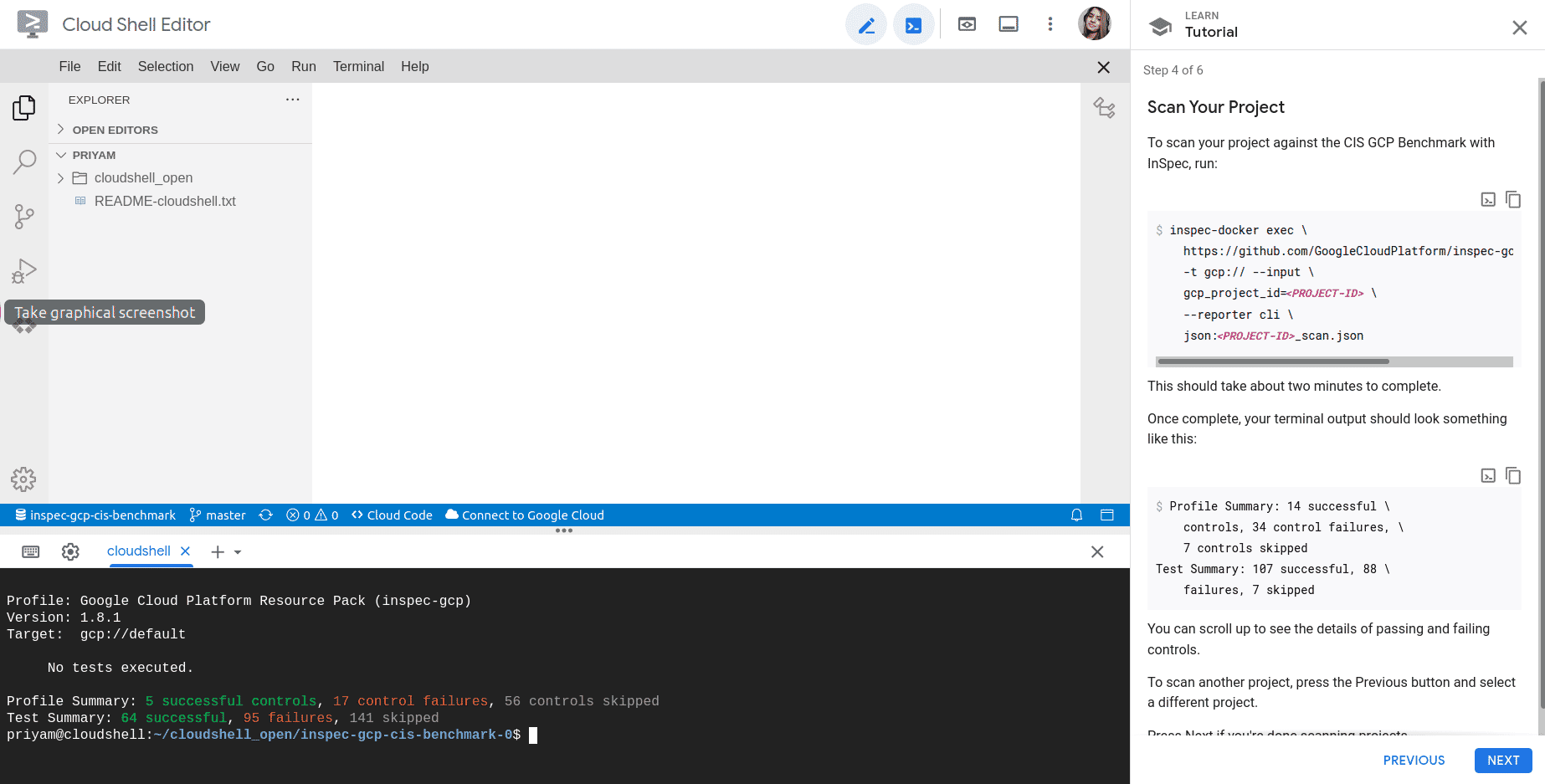Open the settings gear in activity bar
The image size is (1545, 784).
[x=23, y=479]
